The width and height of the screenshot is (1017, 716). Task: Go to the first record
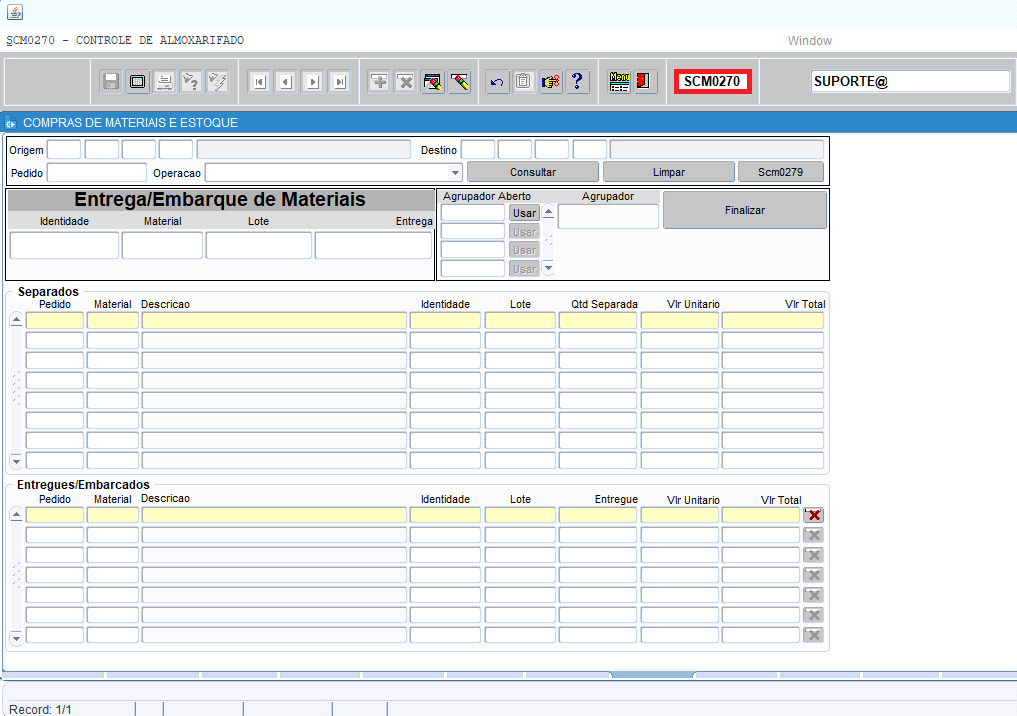click(x=259, y=82)
